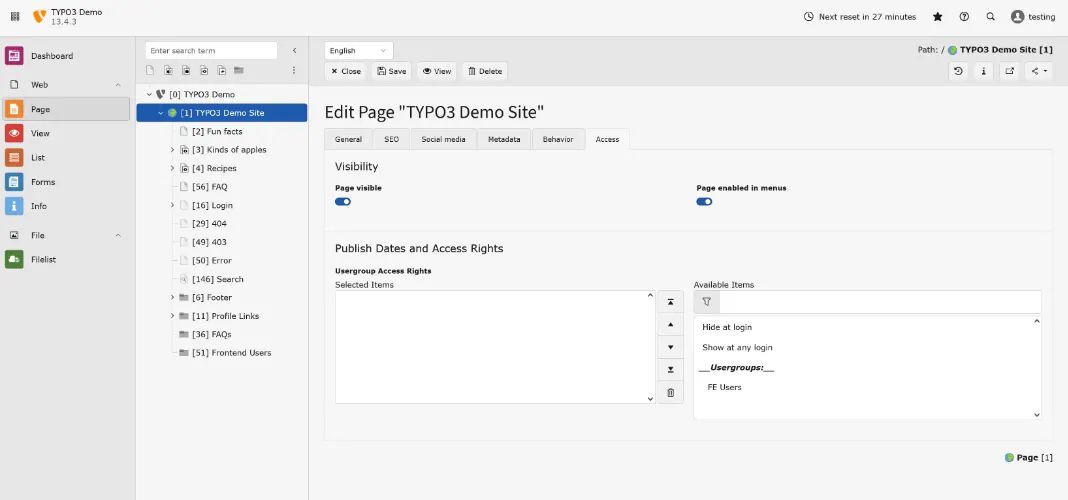
Task: Open the application grid menu icon
Action: click(x=15, y=16)
